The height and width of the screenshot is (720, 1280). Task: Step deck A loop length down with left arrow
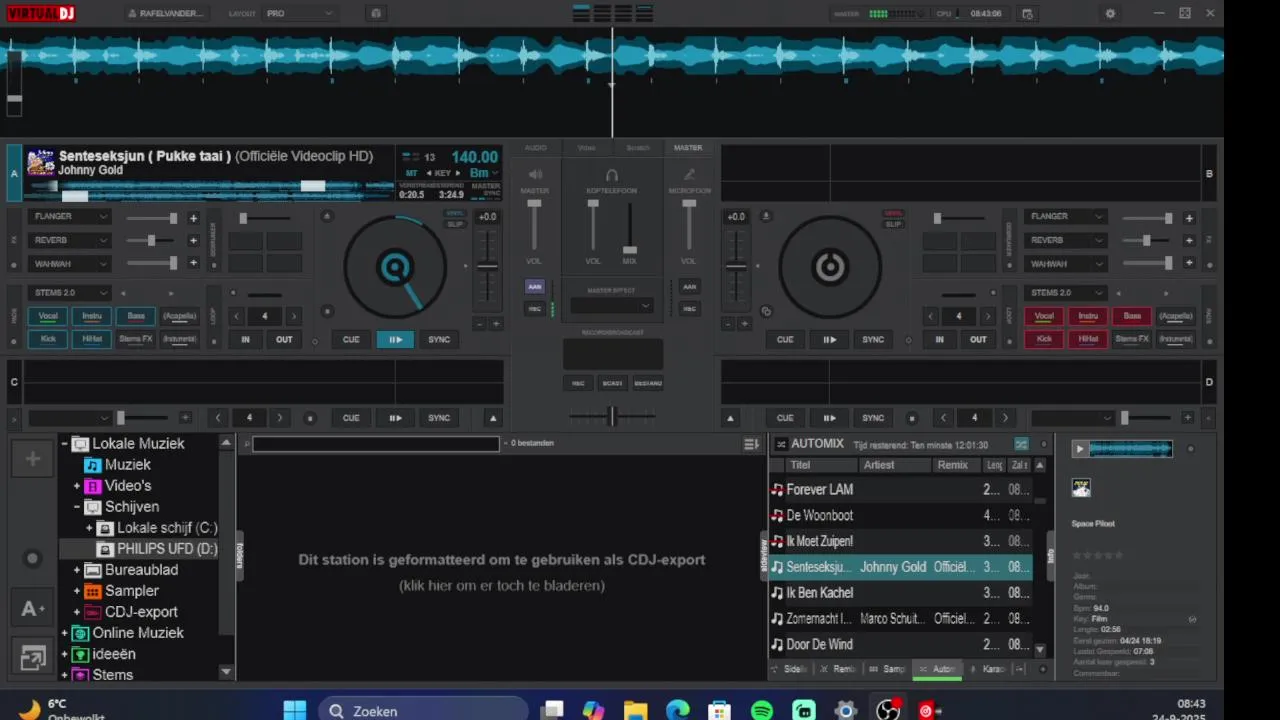(236, 316)
